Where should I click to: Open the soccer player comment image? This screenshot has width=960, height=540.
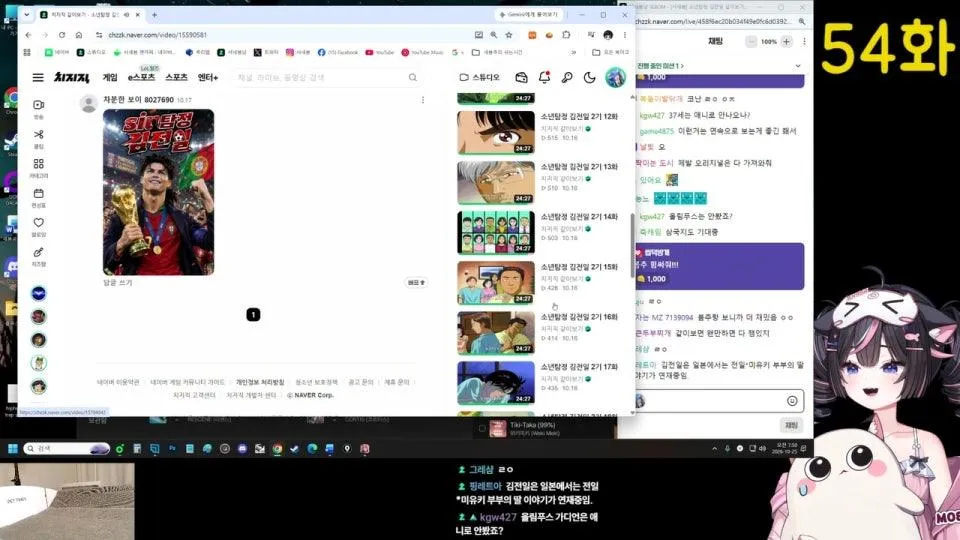tap(159, 192)
